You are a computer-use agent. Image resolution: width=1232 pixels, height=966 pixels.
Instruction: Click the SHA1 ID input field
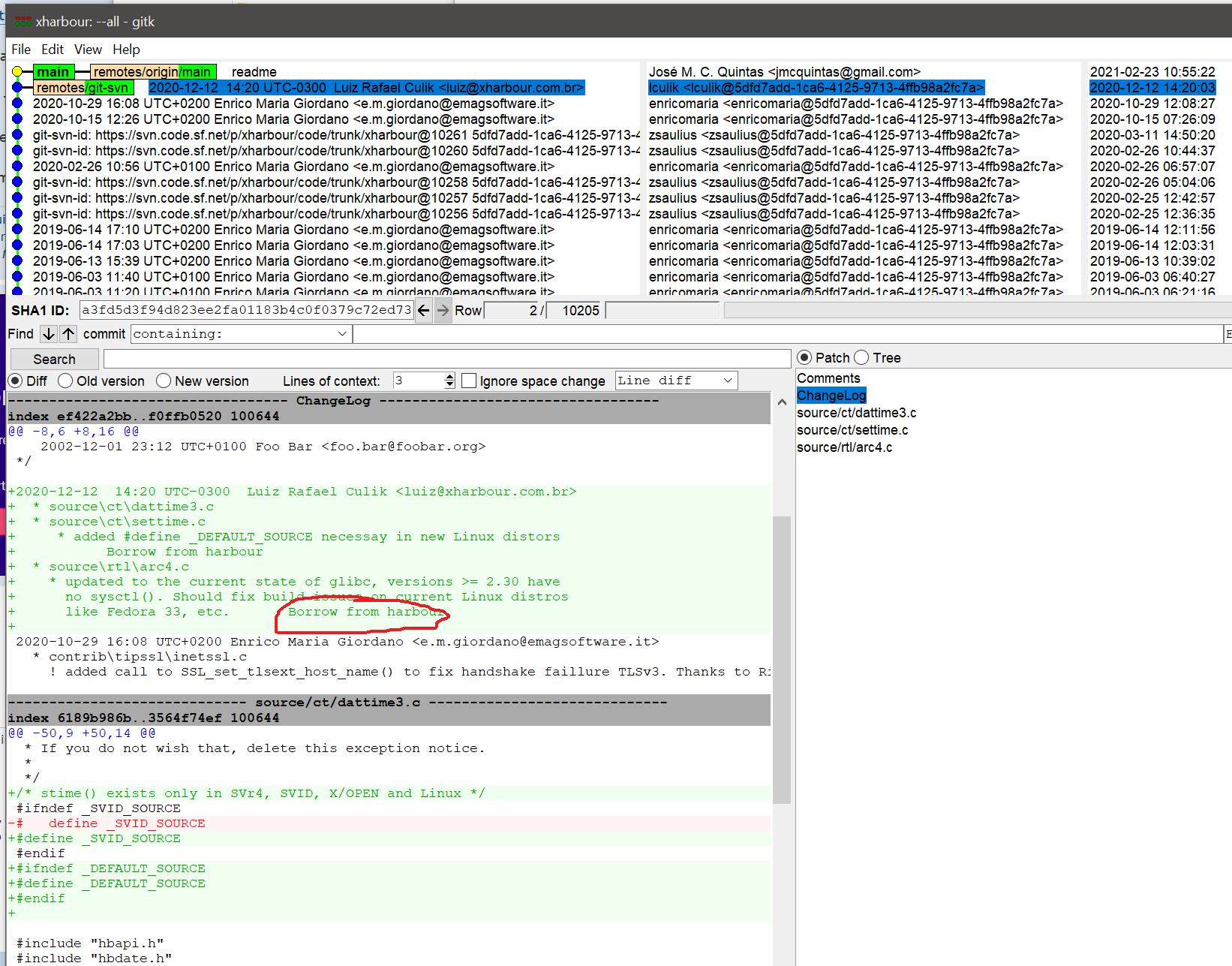click(246, 310)
